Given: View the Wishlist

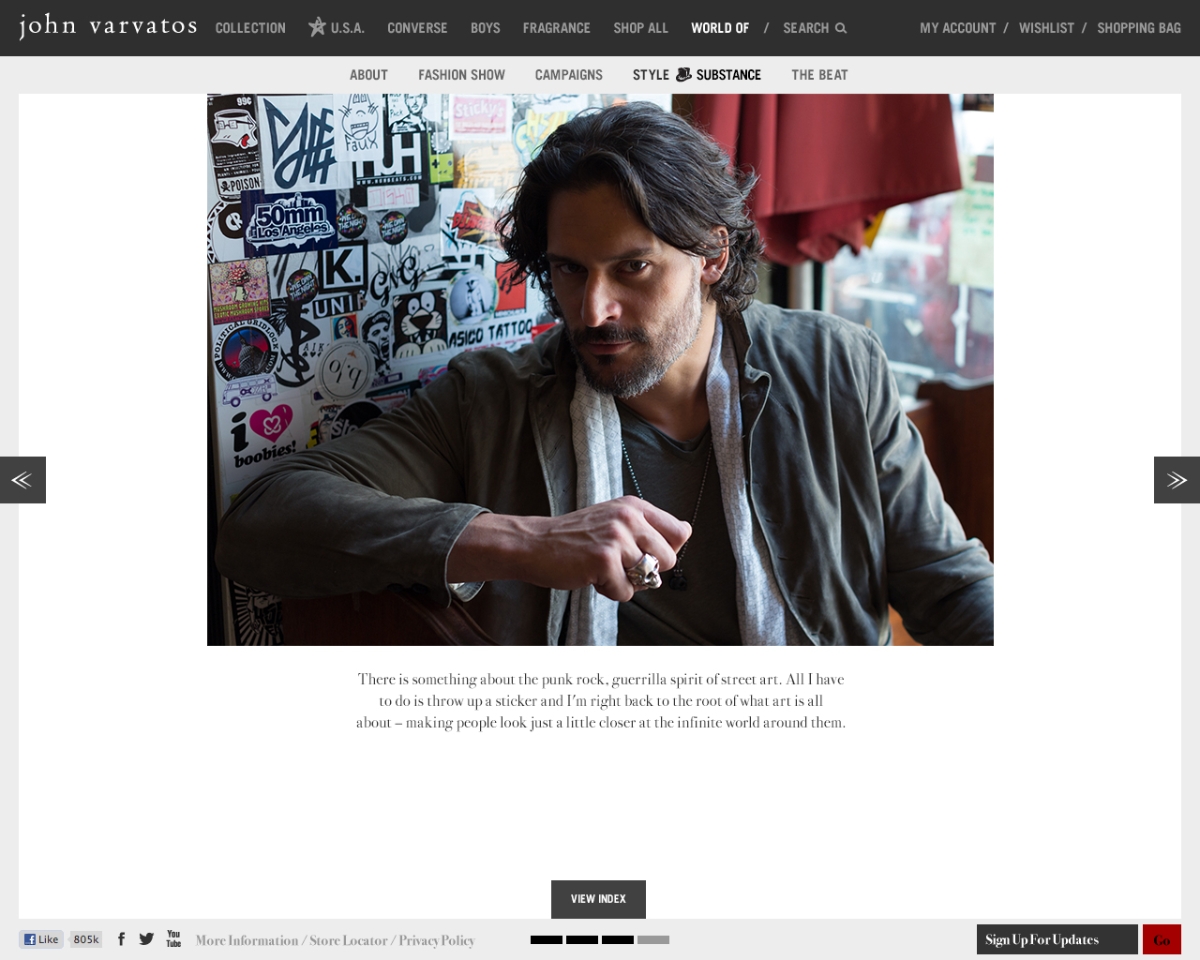Looking at the screenshot, I should [1046, 28].
